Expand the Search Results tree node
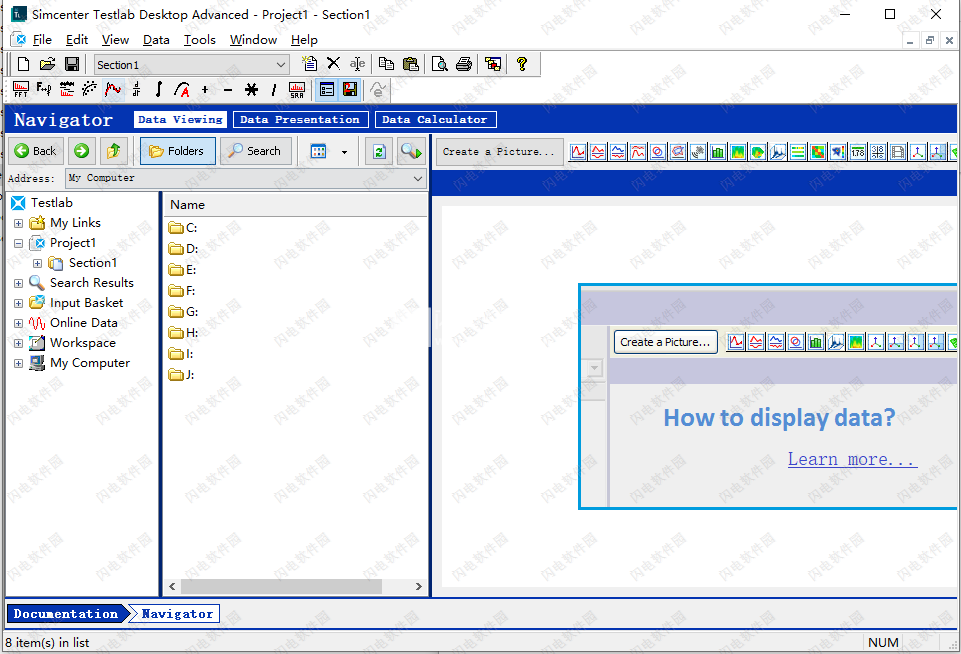961x654 pixels. pyautogui.click(x=18, y=283)
